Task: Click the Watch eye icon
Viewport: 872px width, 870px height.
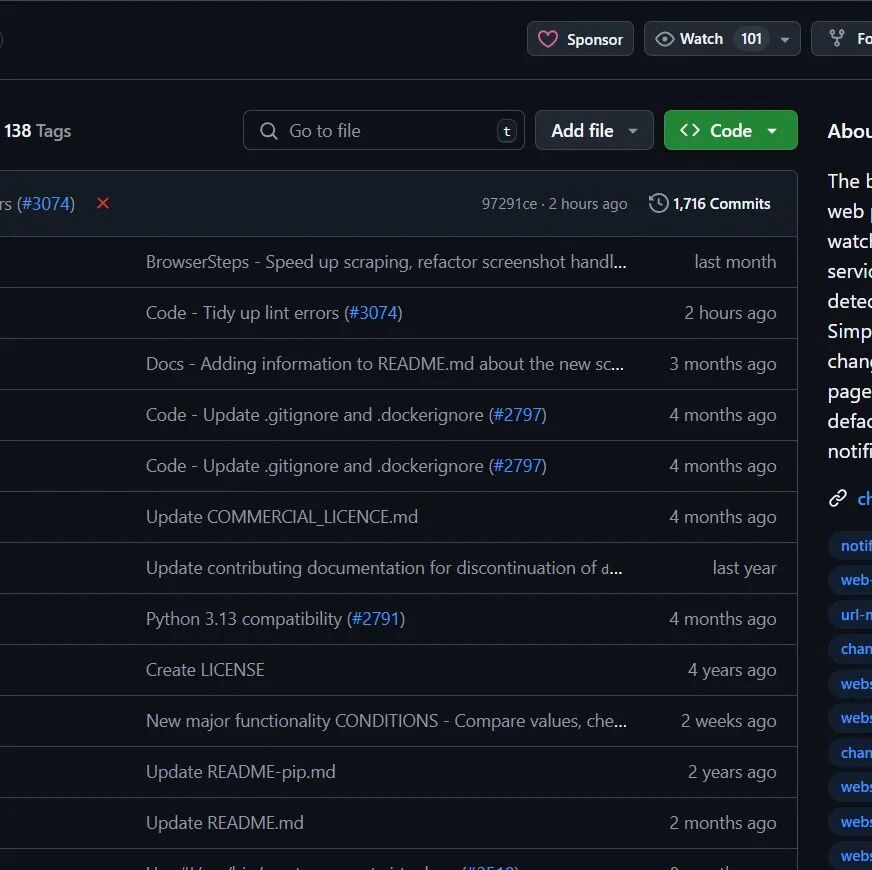Action: (x=665, y=39)
